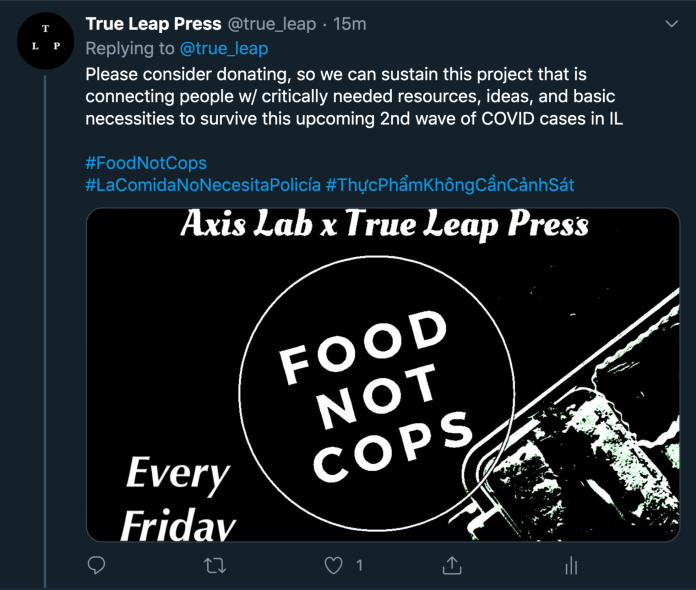Like the tweet with heart icon
This screenshot has width=696, height=590.
pos(334,565)
